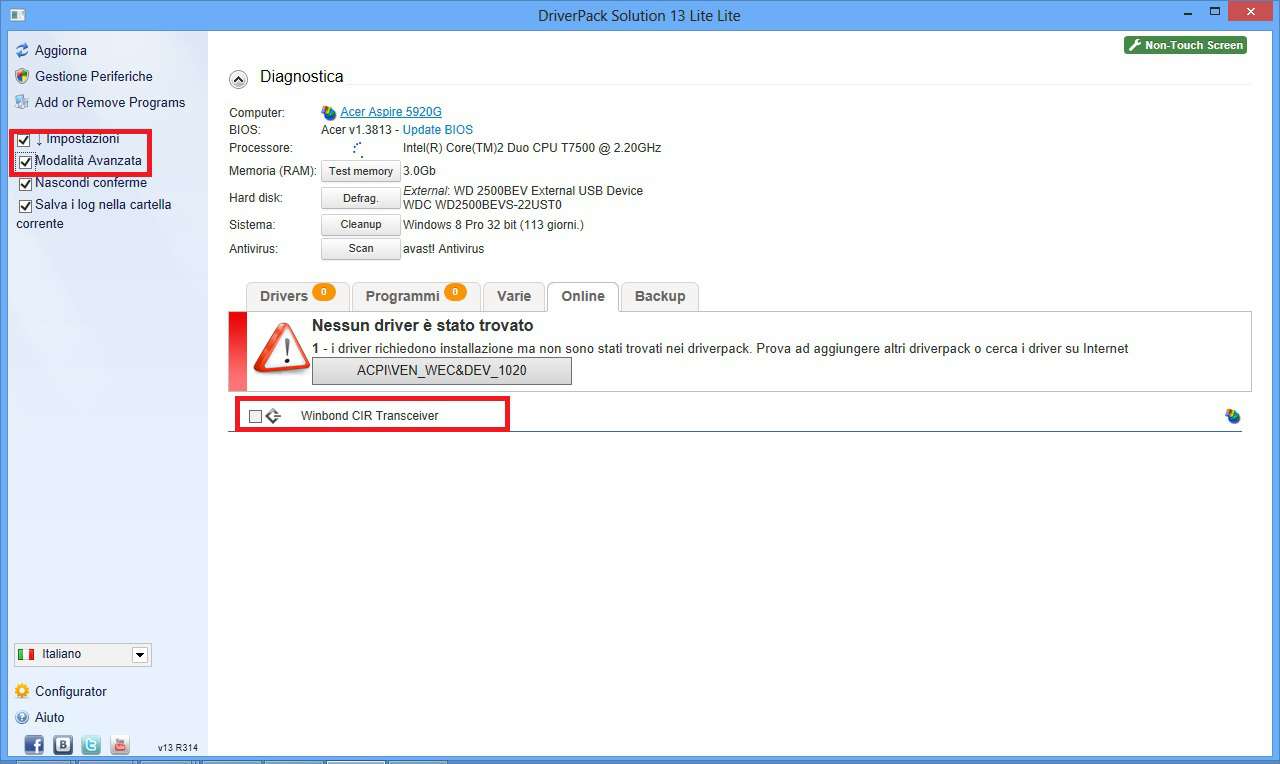Follow the Update BIOS link

438,130
